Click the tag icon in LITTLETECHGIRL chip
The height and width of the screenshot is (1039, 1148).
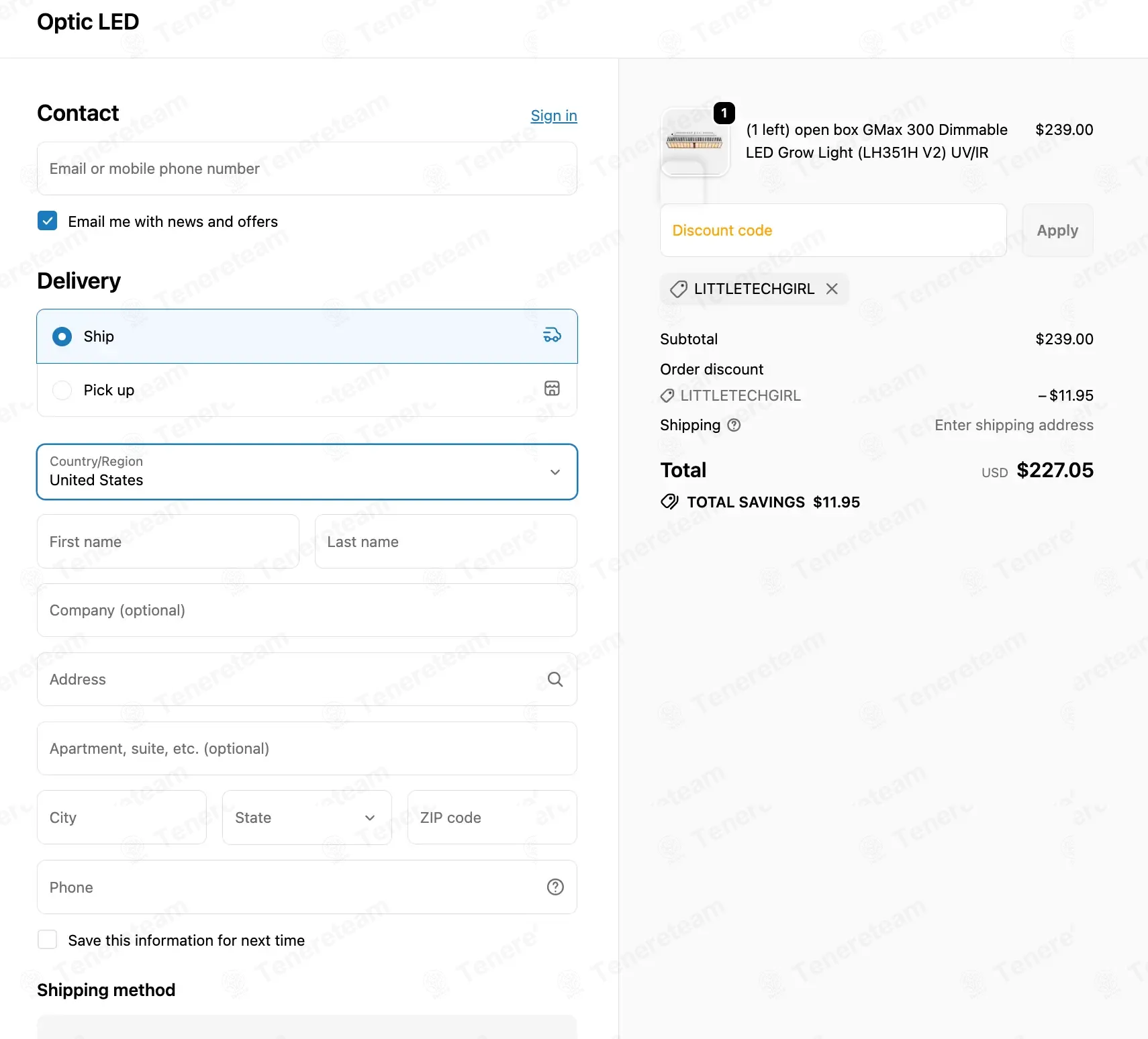[679, 289]
